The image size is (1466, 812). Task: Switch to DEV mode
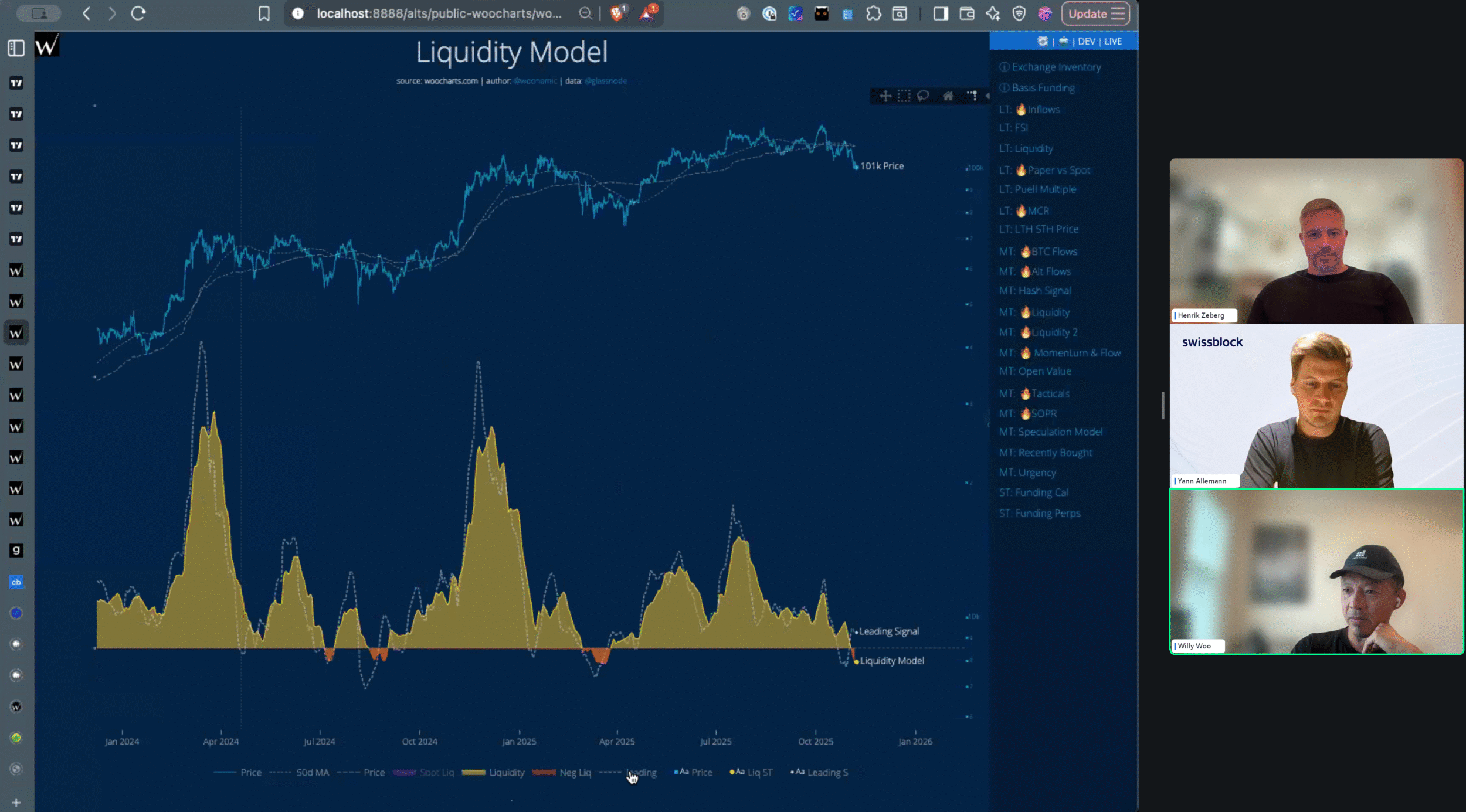[1087, 42]
